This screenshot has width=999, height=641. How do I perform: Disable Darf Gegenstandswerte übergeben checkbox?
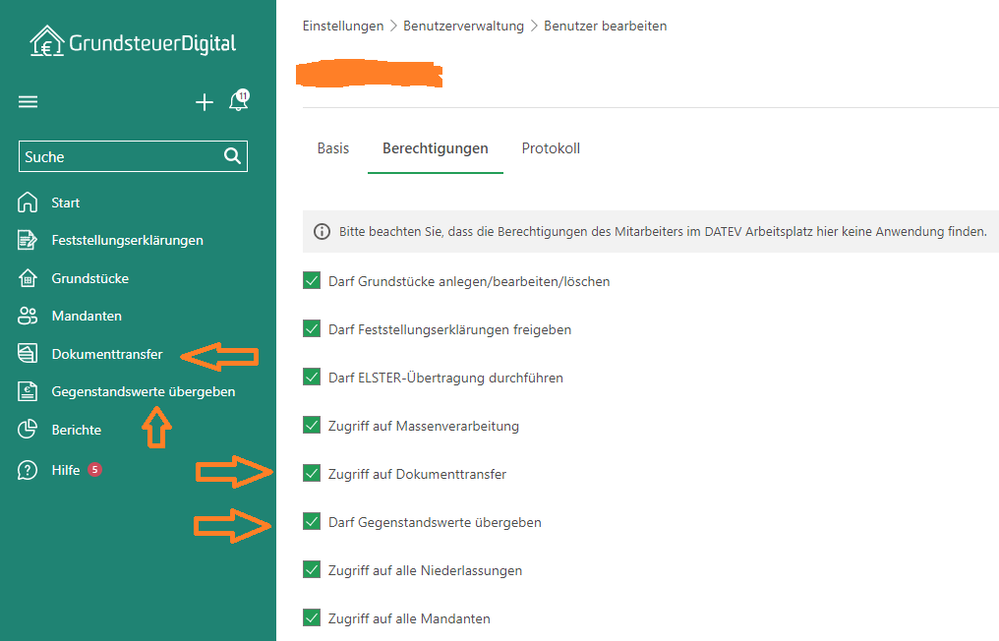click(x=311, y=522)
